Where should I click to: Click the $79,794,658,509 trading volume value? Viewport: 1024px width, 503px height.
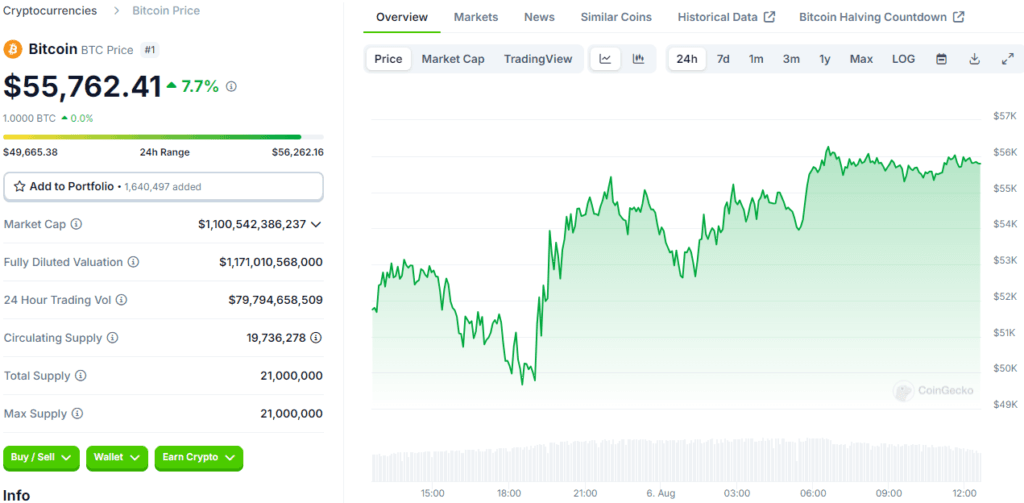point(276,300)
